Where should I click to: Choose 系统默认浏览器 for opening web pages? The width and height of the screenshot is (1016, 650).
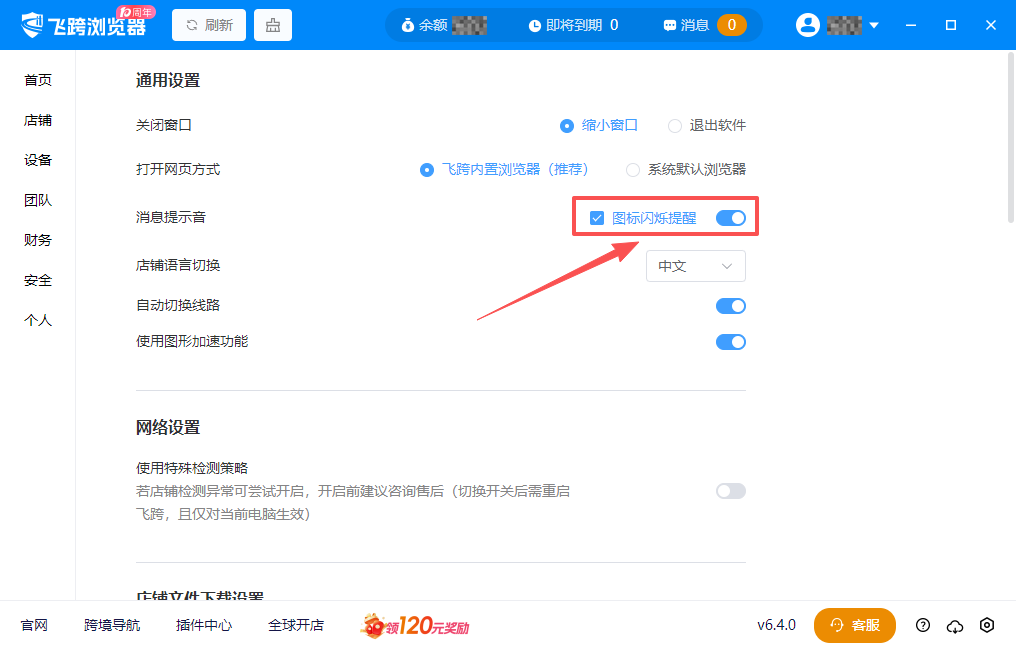(x=632, y=170)
